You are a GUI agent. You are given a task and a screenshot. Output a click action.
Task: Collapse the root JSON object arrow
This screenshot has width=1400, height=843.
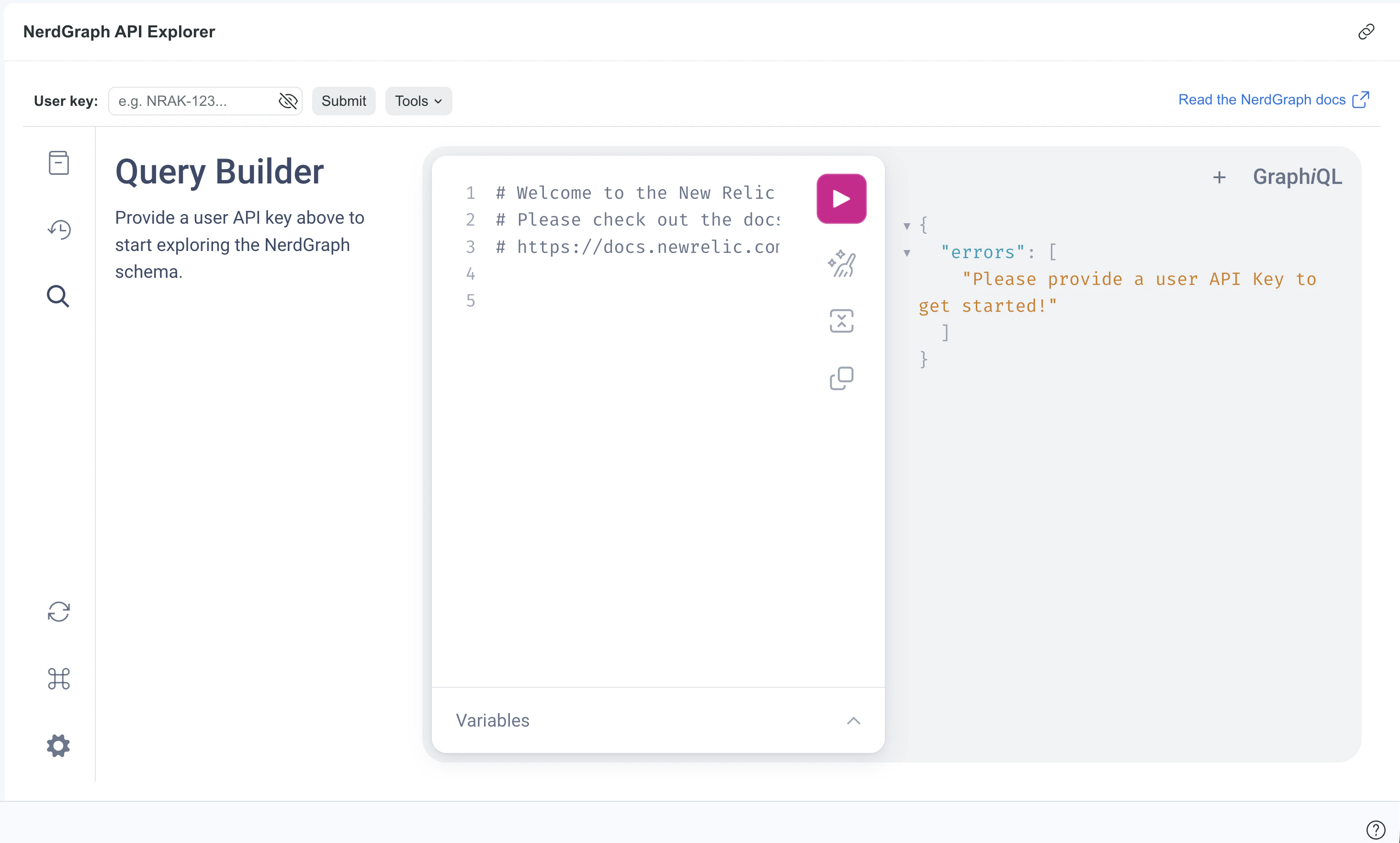click(907, 226)
